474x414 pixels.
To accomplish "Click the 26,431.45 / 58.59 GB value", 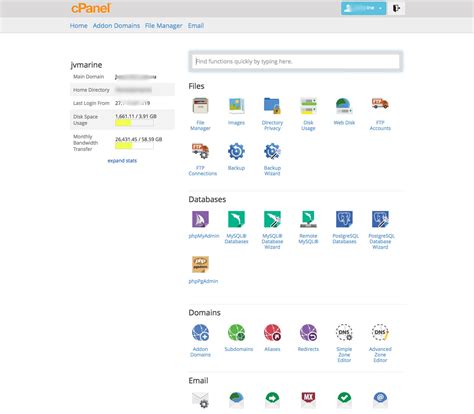I will click(139, 139).
